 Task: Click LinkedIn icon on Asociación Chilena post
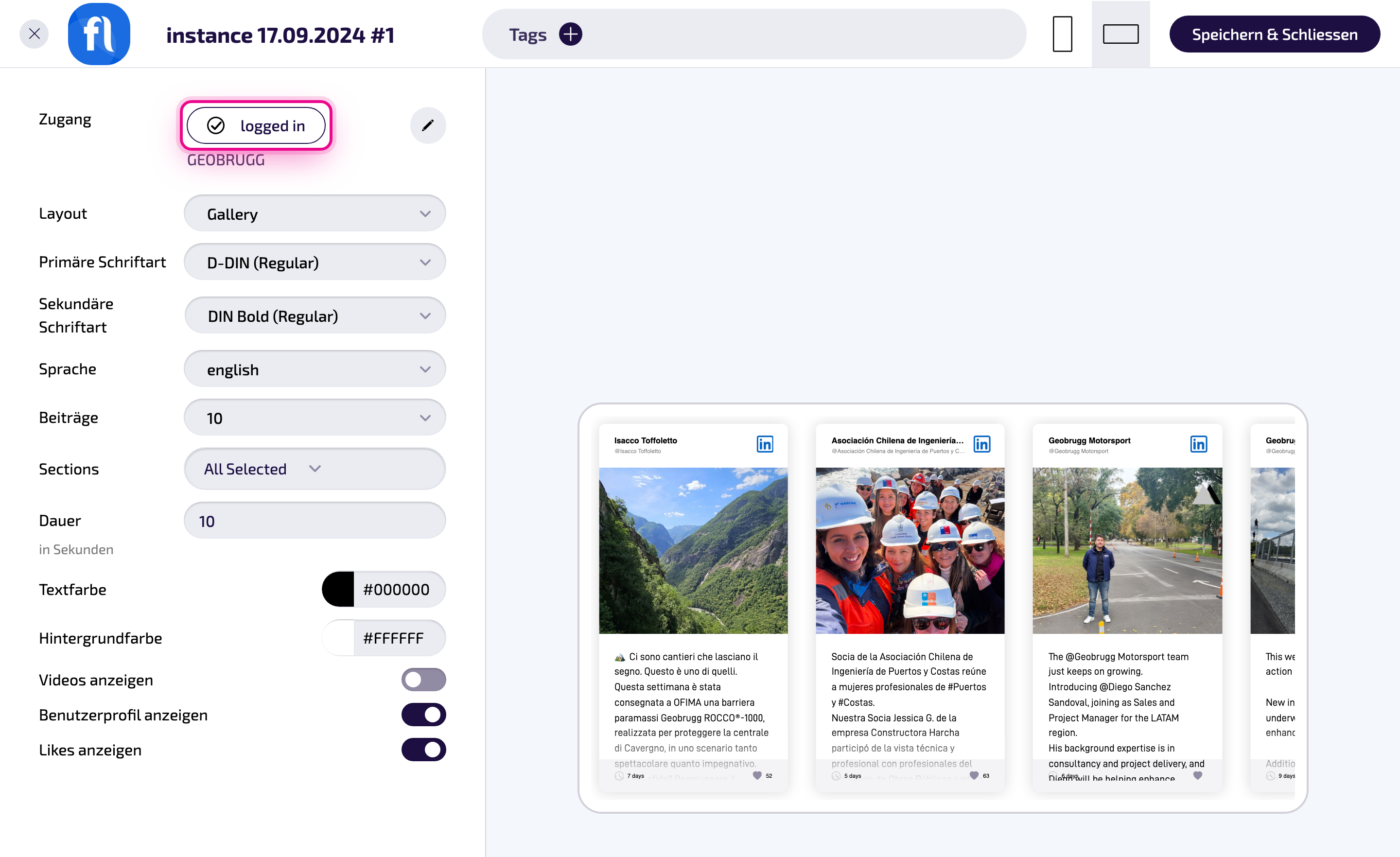click(x=982, y=444)
